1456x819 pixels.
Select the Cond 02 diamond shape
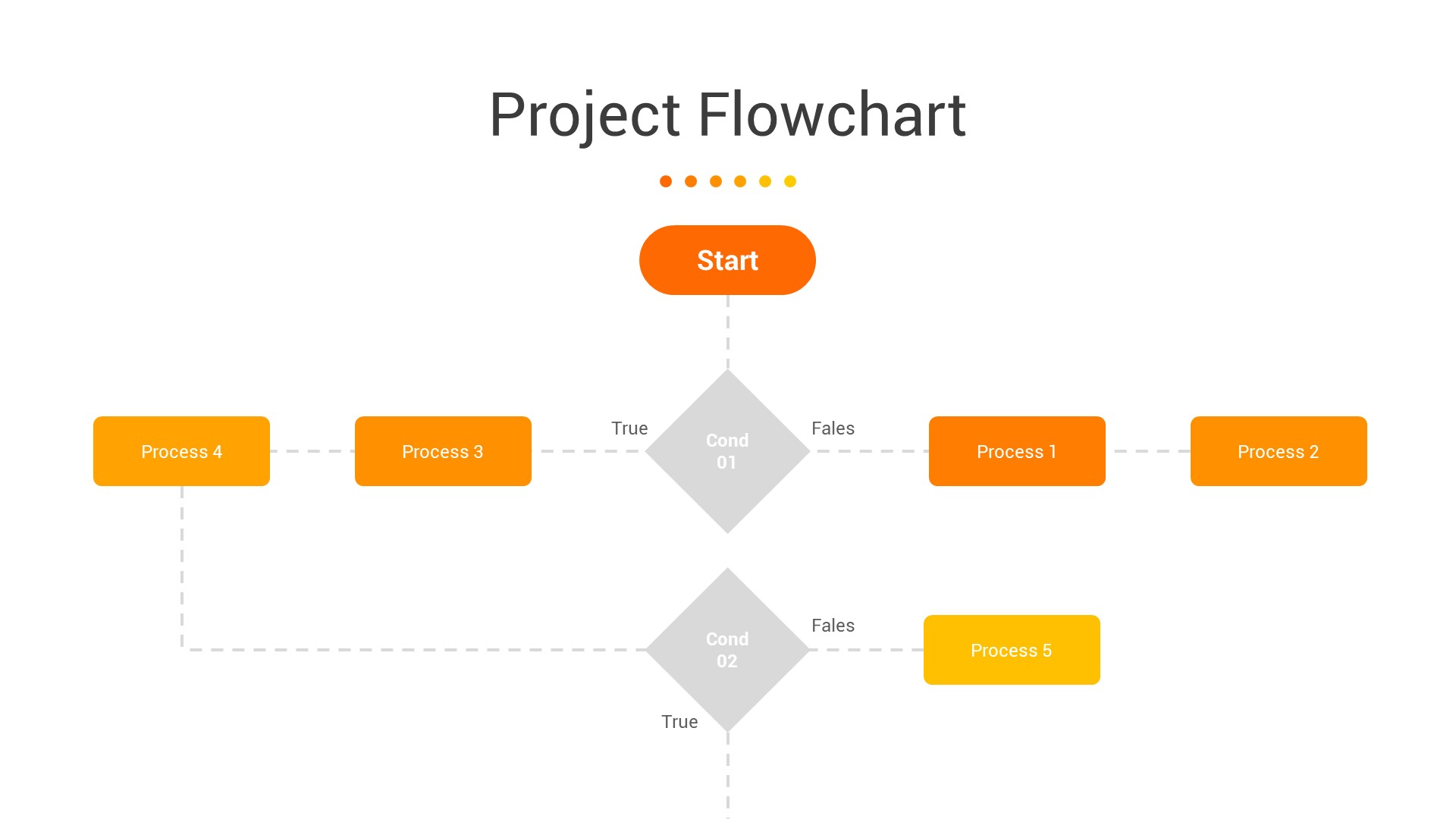click(x=727, y=651)
